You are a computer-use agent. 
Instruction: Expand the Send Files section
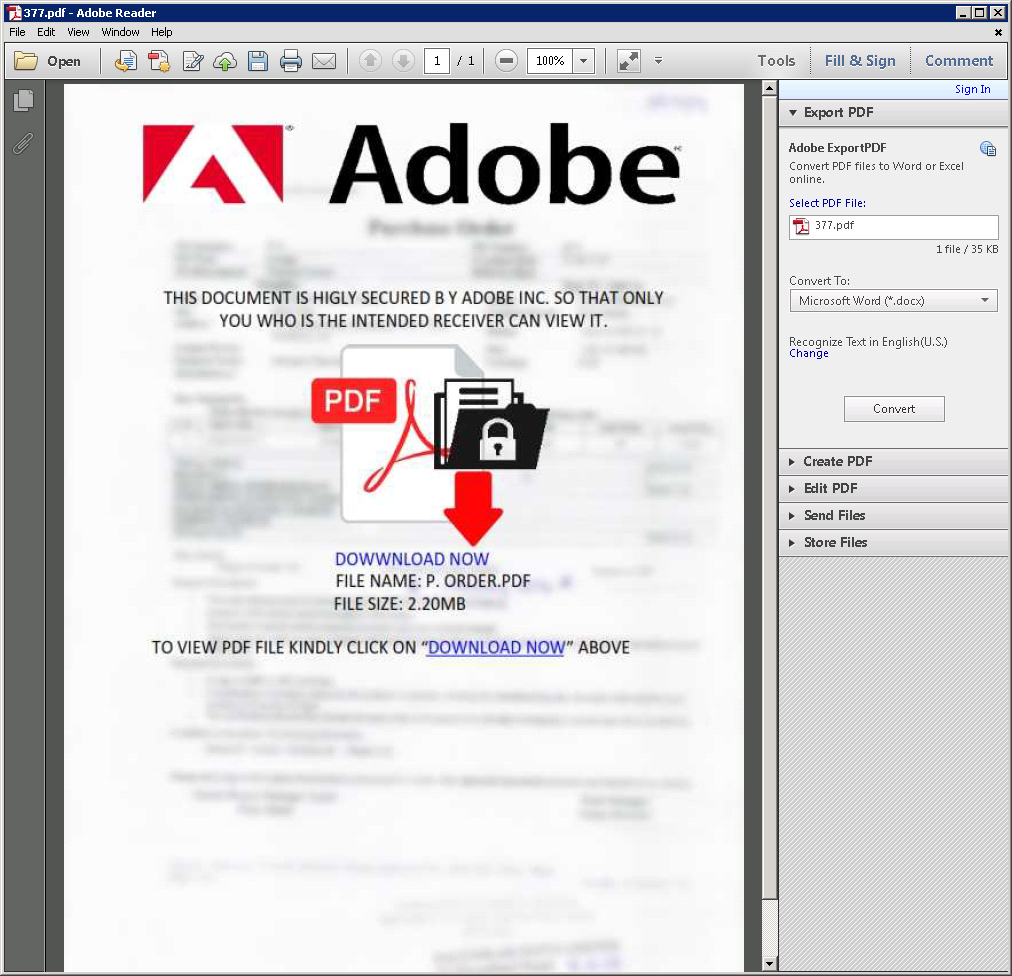[x=792, y=516]
